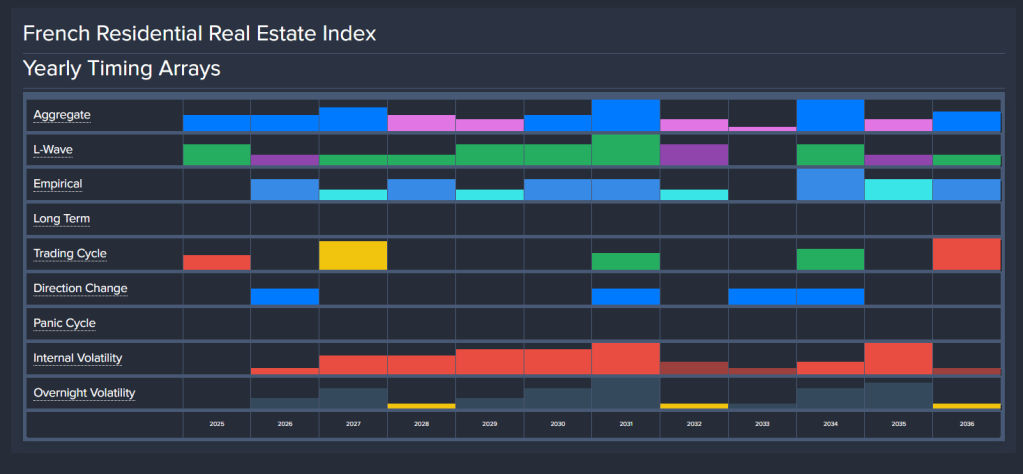
Task: Click the purple L-Wave bar for 2026
Action: tap(284, 160)
